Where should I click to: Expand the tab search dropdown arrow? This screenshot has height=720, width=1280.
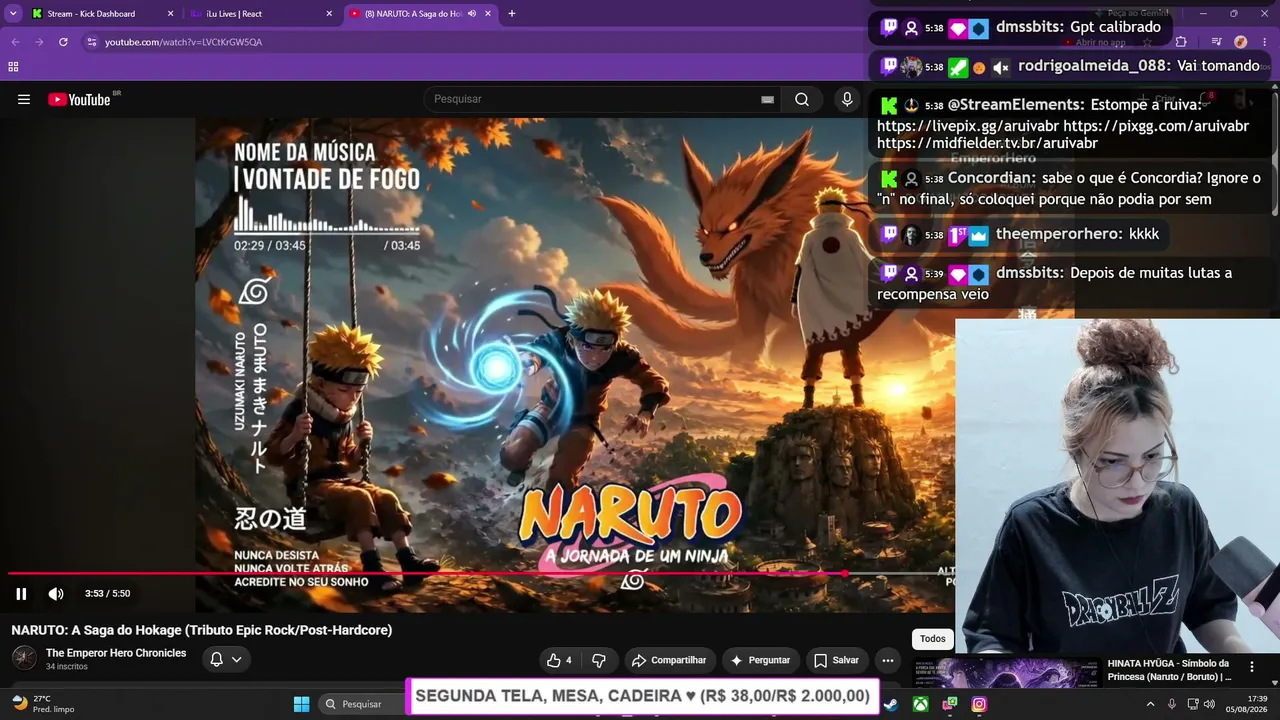[13, 14]
